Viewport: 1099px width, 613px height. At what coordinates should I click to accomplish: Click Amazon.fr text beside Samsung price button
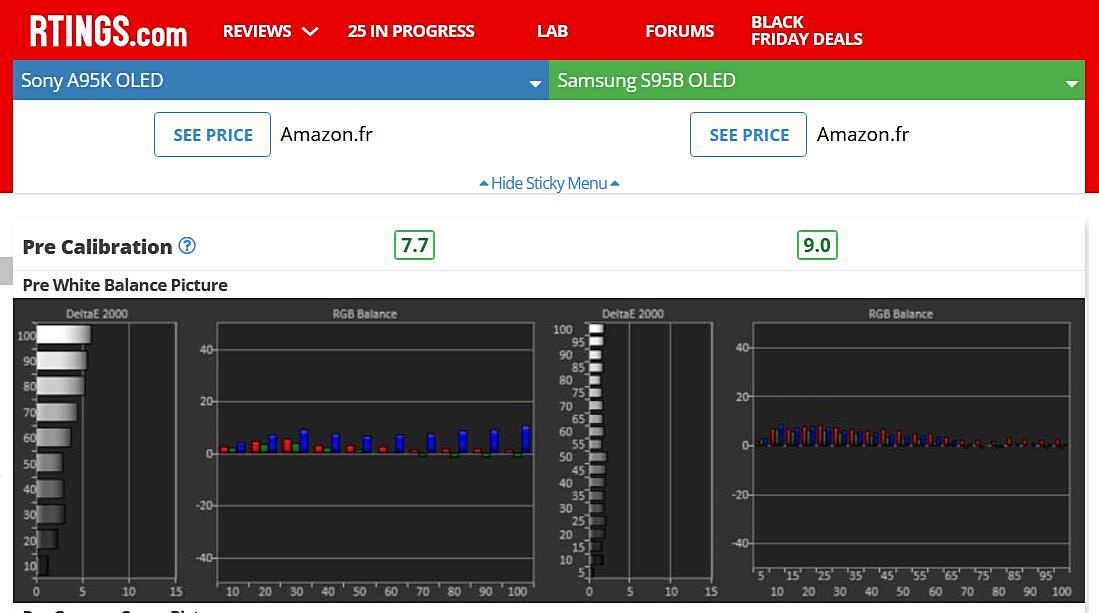coord(863,134)
